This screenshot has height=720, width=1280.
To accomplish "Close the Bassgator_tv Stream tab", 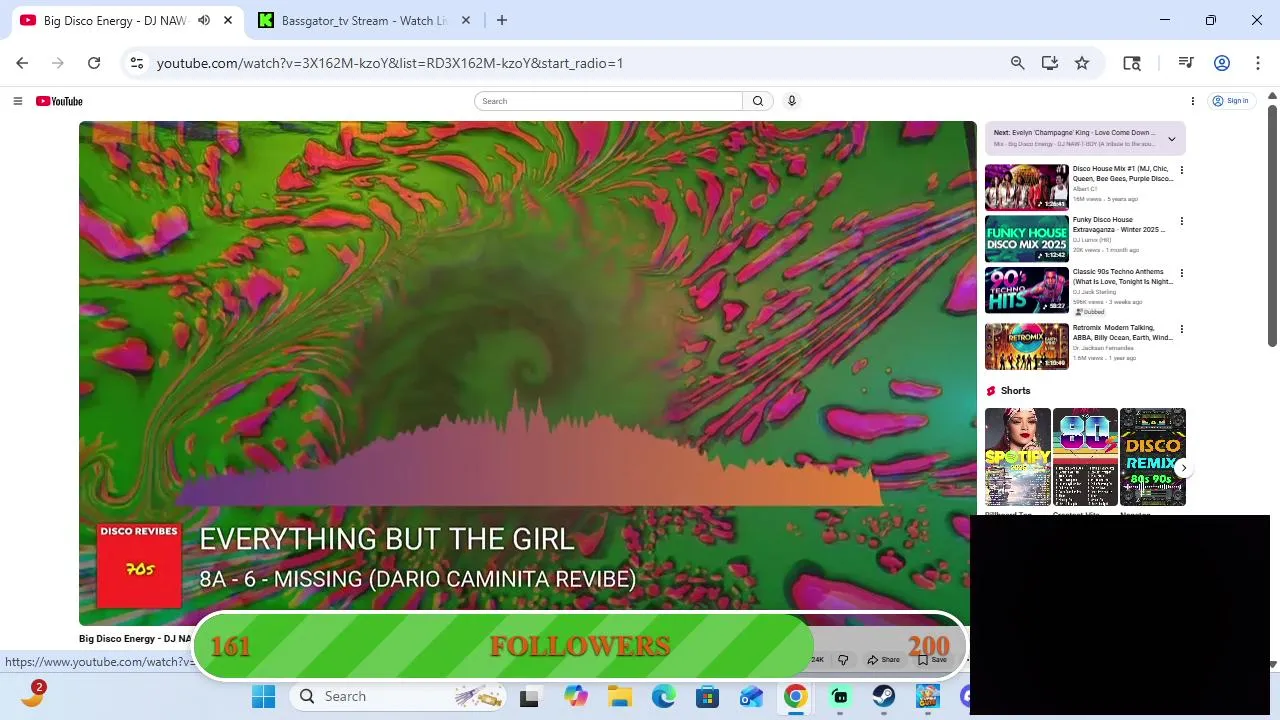I will point(465,20).
